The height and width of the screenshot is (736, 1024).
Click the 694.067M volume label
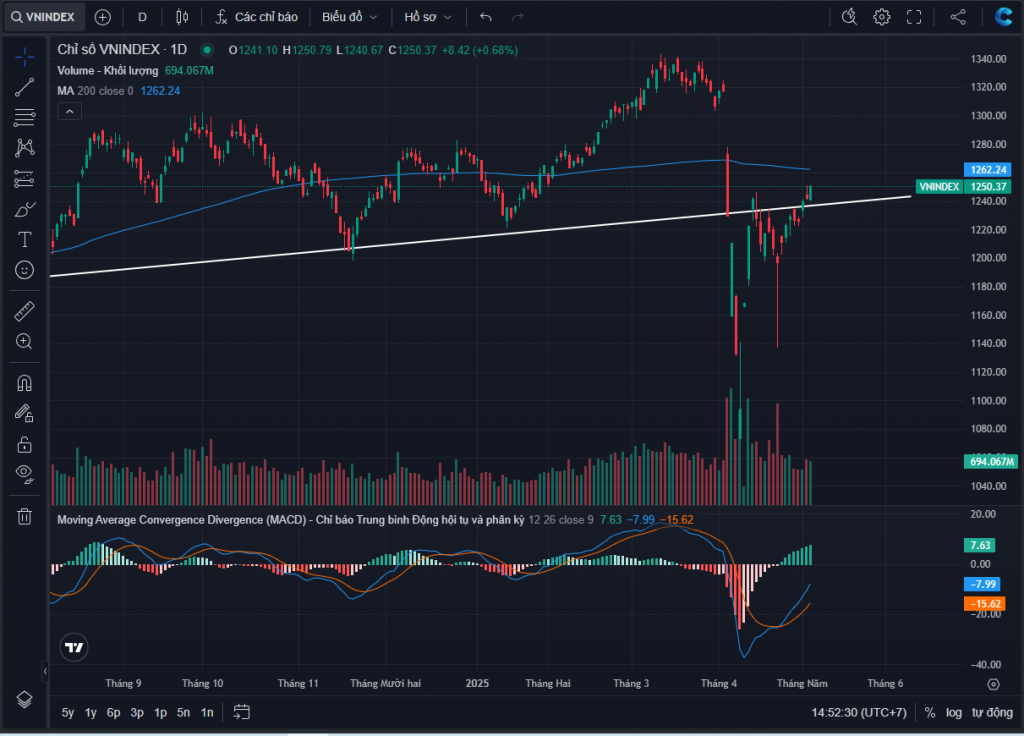click(x=991, y=462)
